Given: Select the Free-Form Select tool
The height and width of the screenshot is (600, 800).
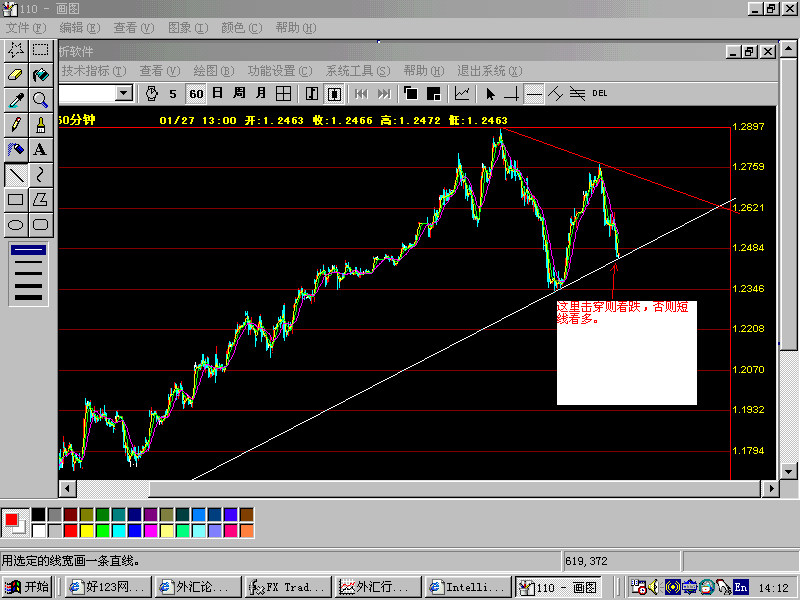Looking at the screenshot, I should coord(16,49).
